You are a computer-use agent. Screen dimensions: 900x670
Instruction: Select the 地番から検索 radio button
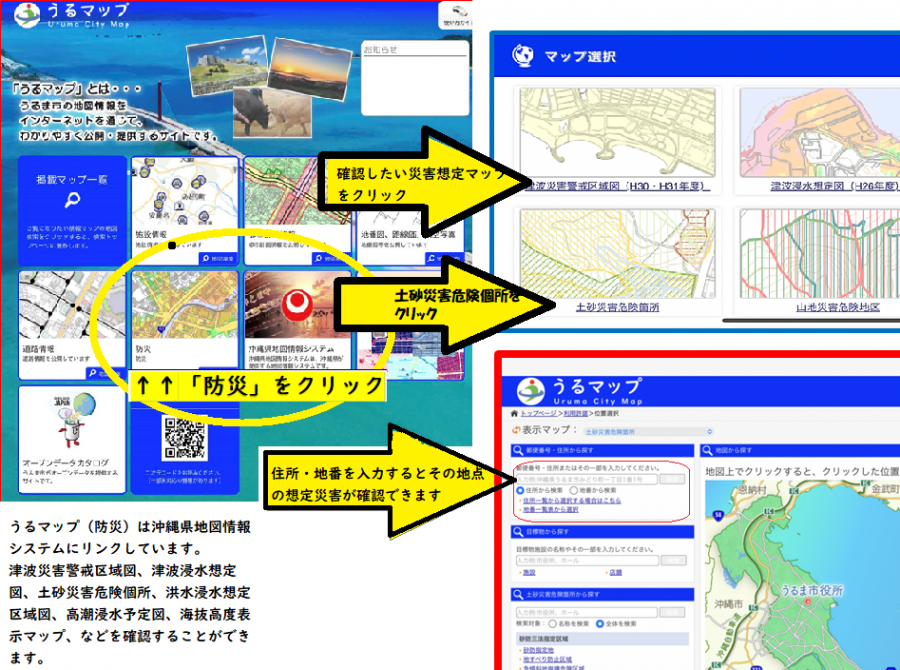[x=573, y=490]
